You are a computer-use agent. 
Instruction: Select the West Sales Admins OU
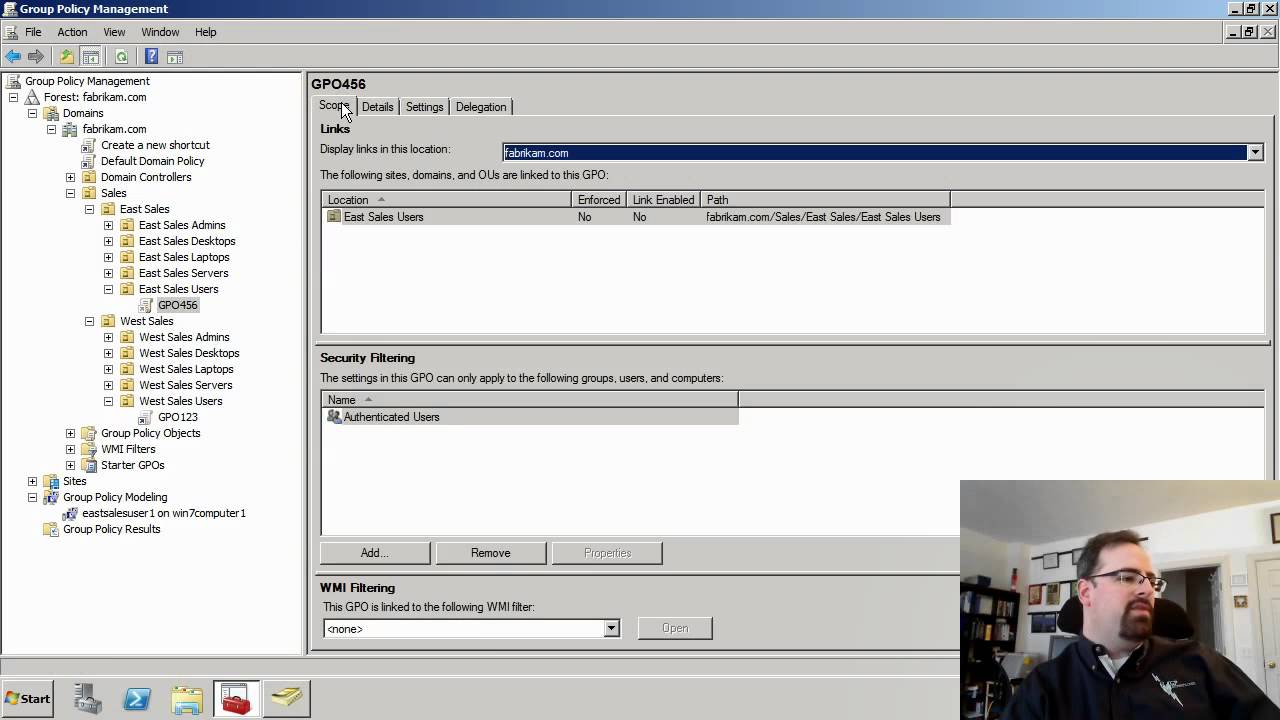pos(184,337)
